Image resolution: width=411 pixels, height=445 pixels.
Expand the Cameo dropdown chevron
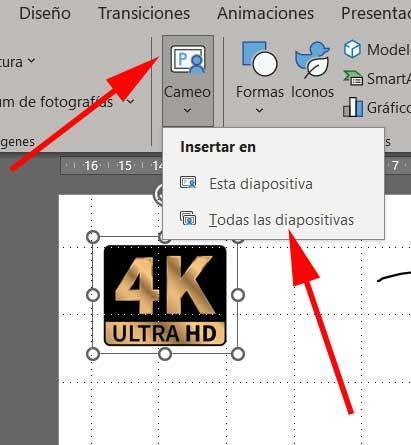[x=187, y=110]
